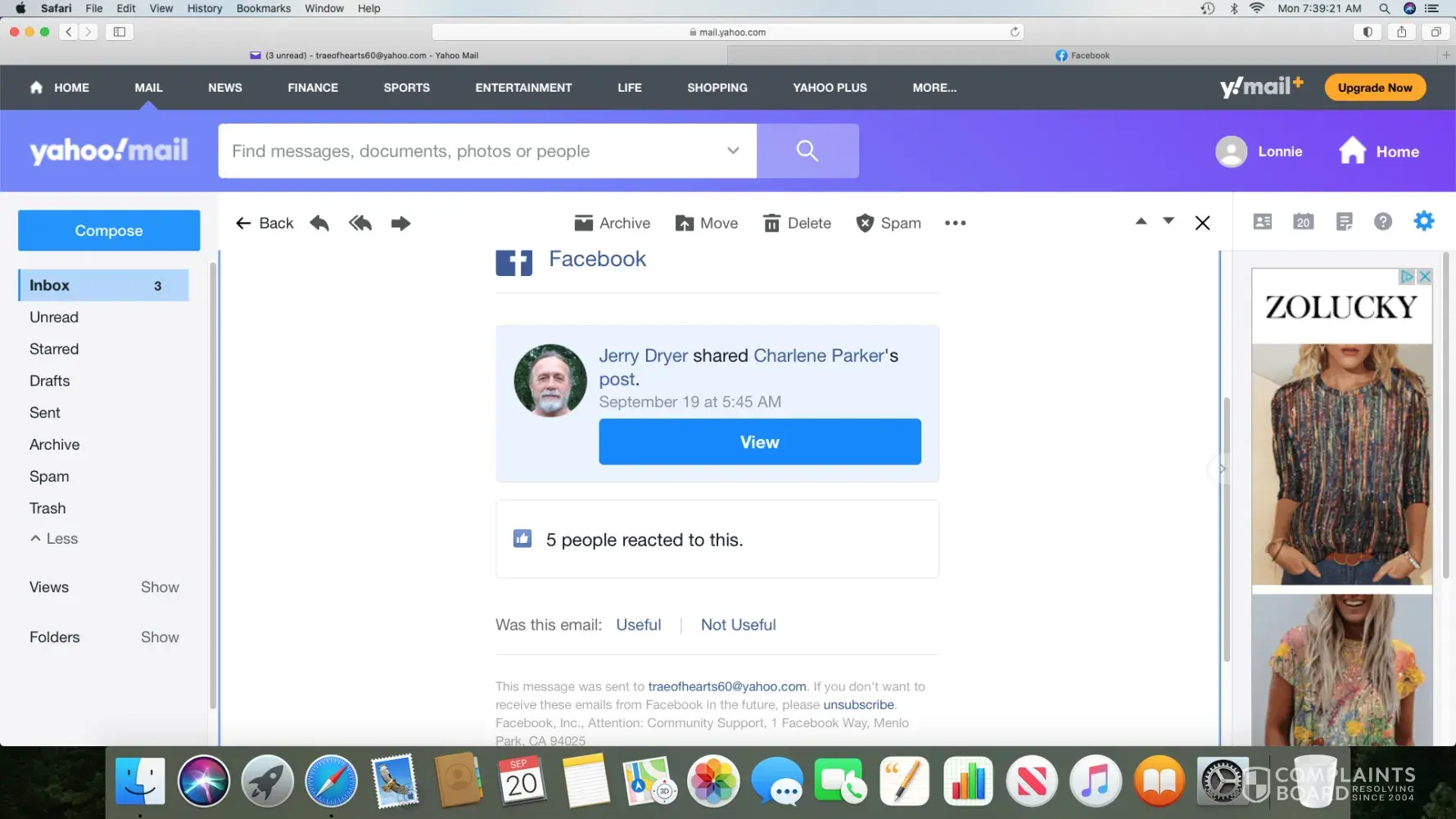Screen dimensions: 1456x819
Task: Move the email to a folder
Action: 707,223
